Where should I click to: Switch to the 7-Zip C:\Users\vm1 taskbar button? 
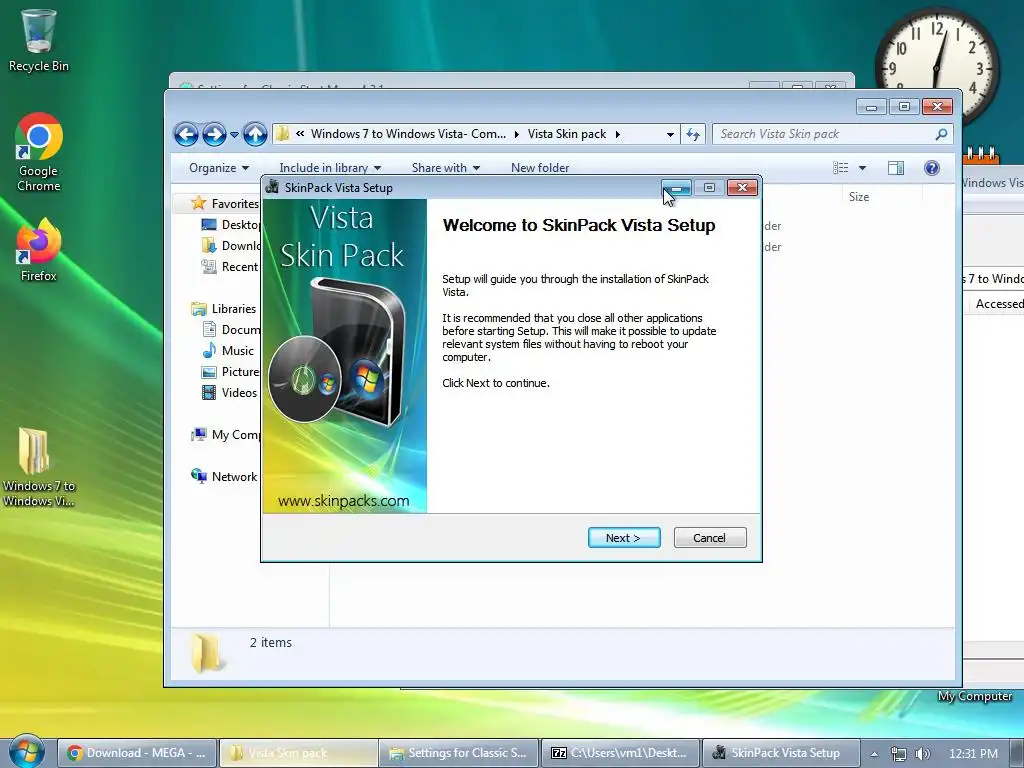pos(620,753)
